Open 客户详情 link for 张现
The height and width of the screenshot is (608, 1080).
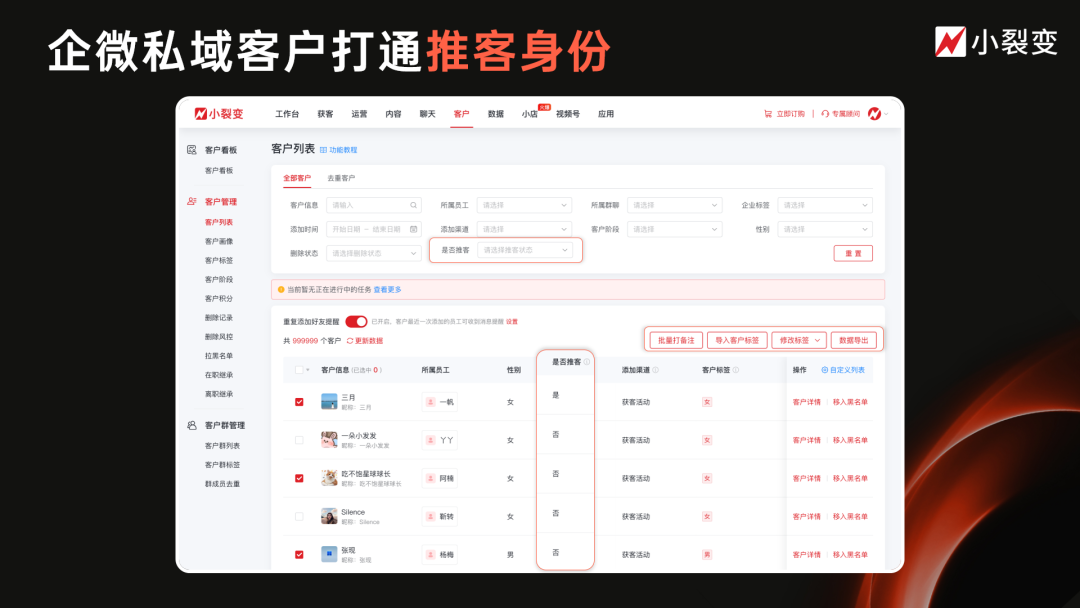pos(807,554)
